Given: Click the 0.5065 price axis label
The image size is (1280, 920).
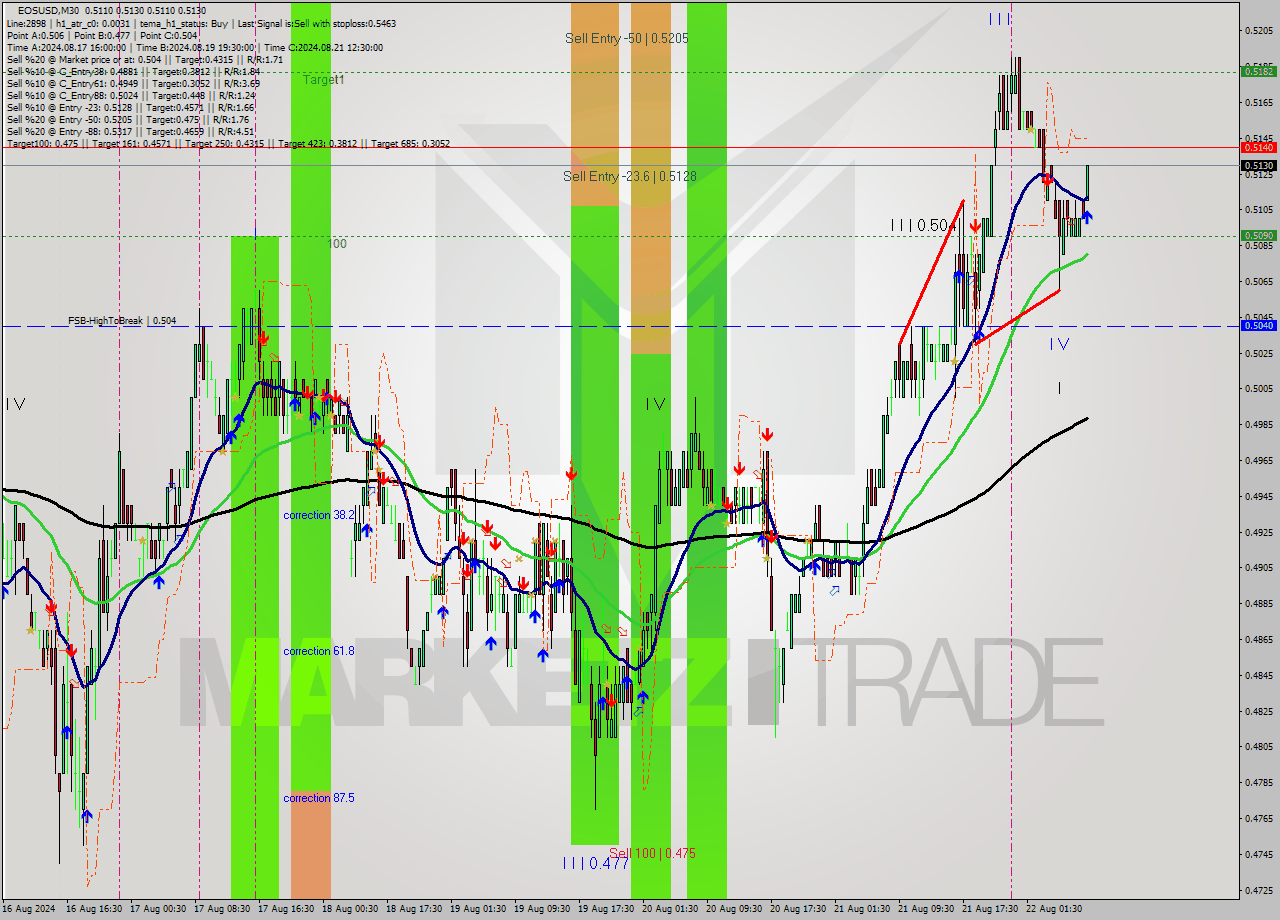Looking at the screenshot, I should [x=1259, y=281].
